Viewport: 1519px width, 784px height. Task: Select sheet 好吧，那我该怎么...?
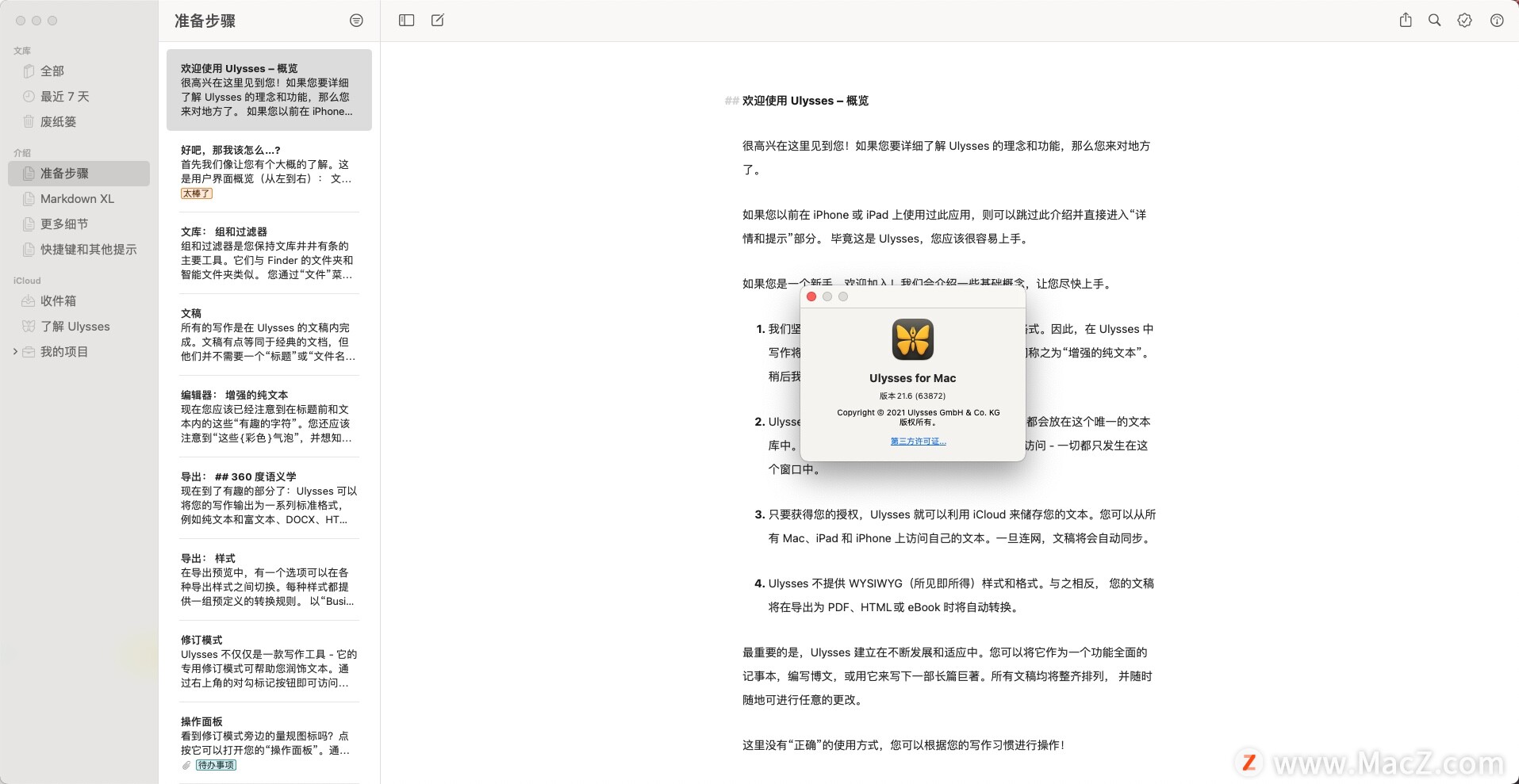269,172
